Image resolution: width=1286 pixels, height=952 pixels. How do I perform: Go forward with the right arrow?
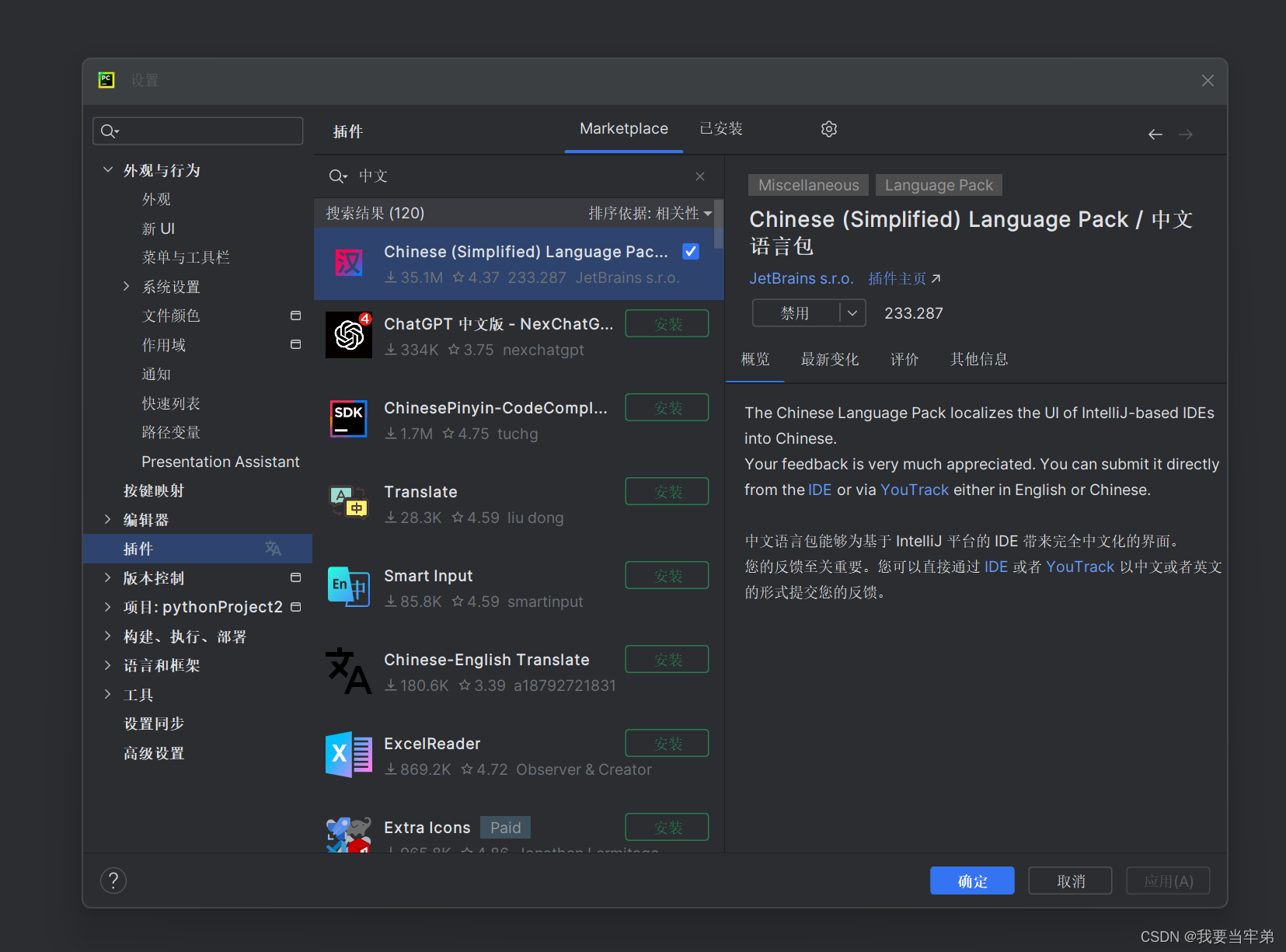click(1186, 134)
